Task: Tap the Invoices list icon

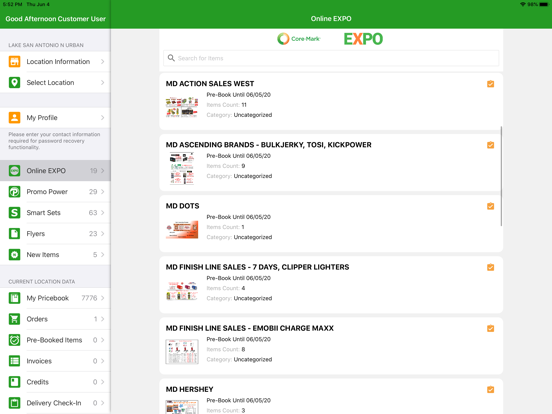Action: click(14, 361)
